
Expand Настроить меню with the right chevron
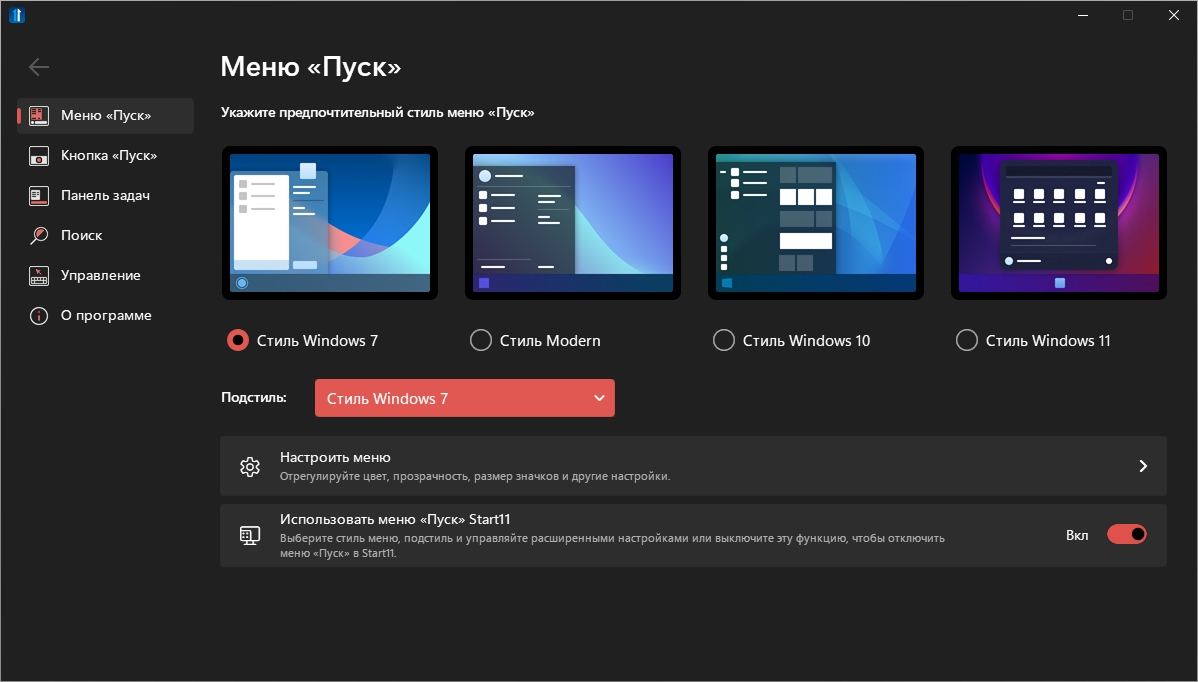point(1143,466)
